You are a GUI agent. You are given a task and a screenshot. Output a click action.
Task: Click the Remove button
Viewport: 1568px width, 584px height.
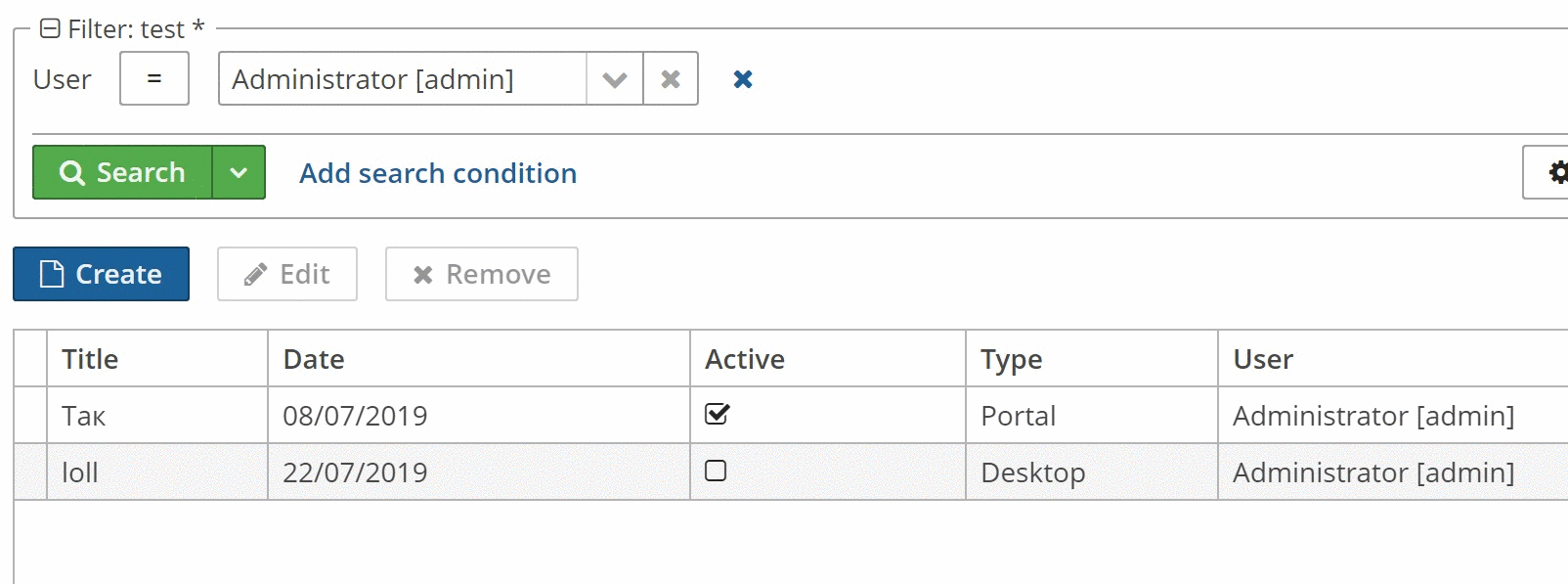(x=481, y=274)
